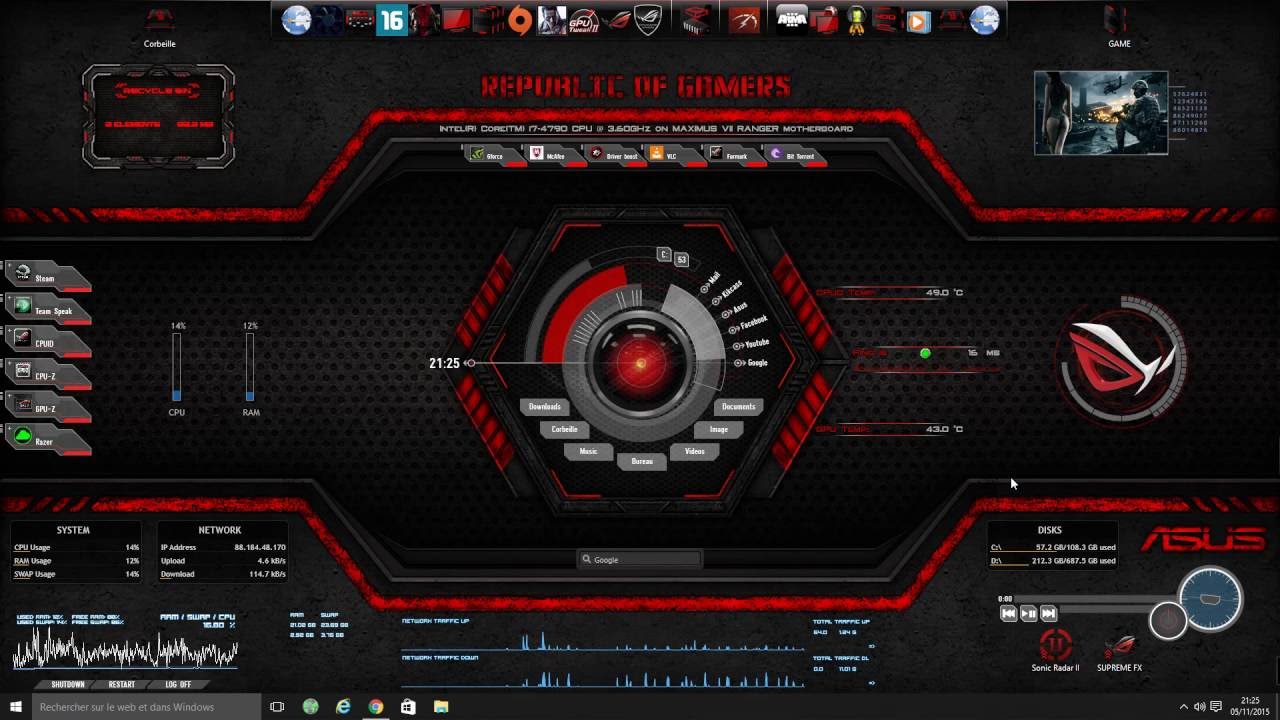Open the blue 16 tile in dock
Image resolution: width=1280 pixels, height=720 pixels.
click(391, 20)
